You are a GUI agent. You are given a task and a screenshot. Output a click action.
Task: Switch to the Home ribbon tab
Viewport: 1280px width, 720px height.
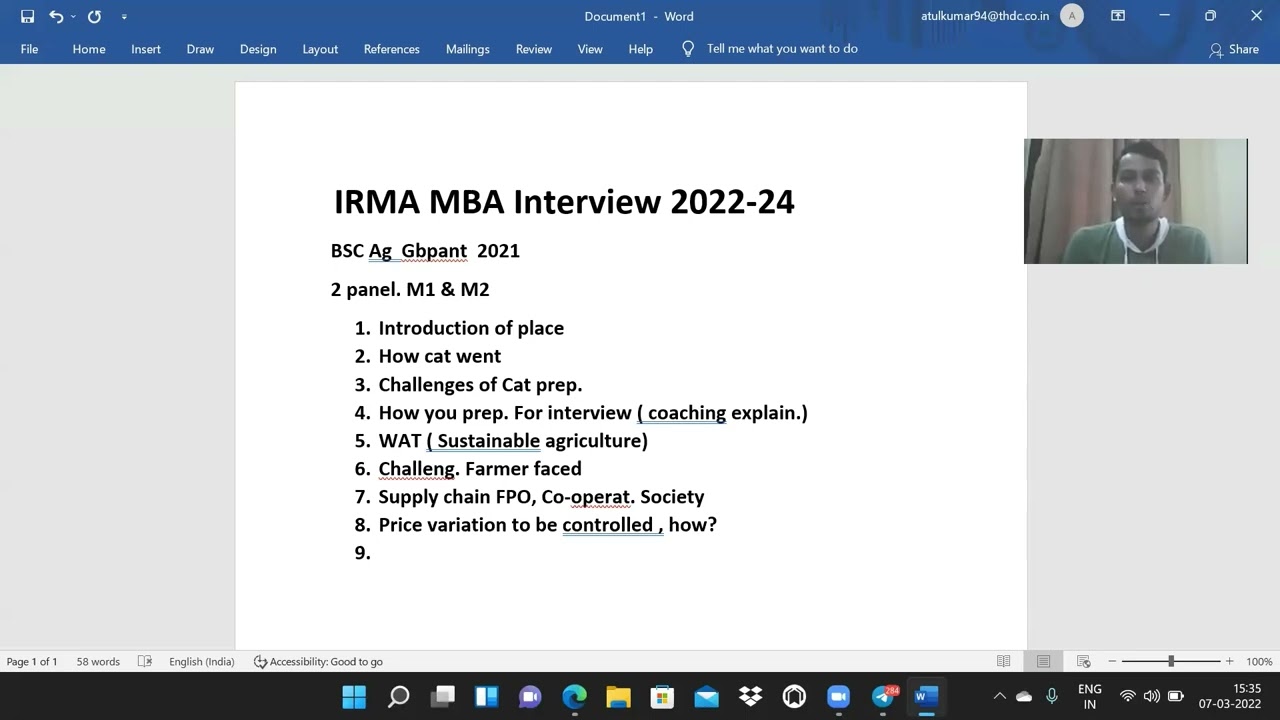pos(89,49)
